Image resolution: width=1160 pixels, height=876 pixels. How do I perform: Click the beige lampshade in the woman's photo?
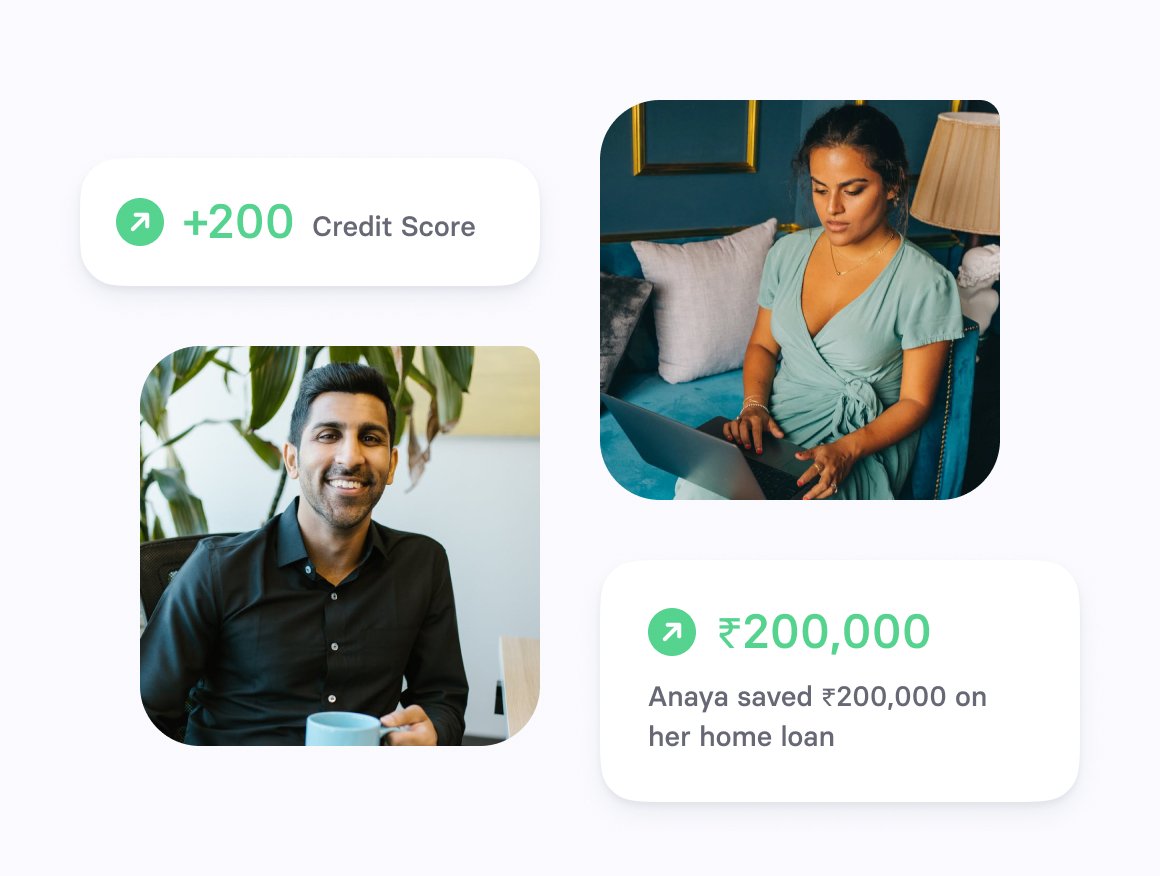[x=959, y=173]
